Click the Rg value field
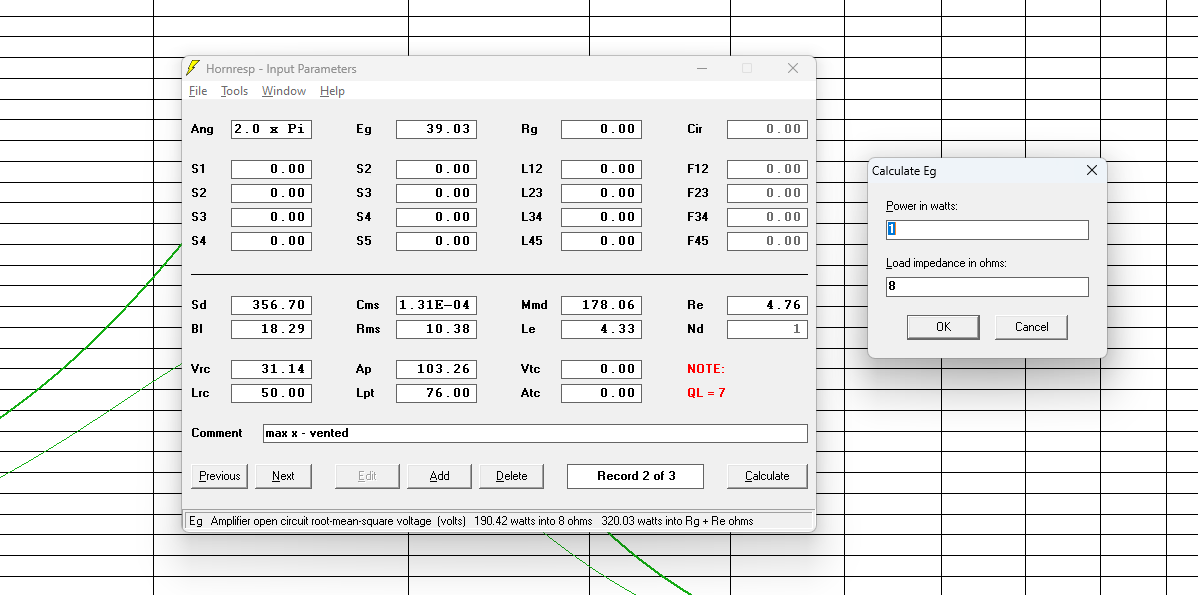Image resolution: width=1198 pixels, height=595 pixels. (601, 129)
